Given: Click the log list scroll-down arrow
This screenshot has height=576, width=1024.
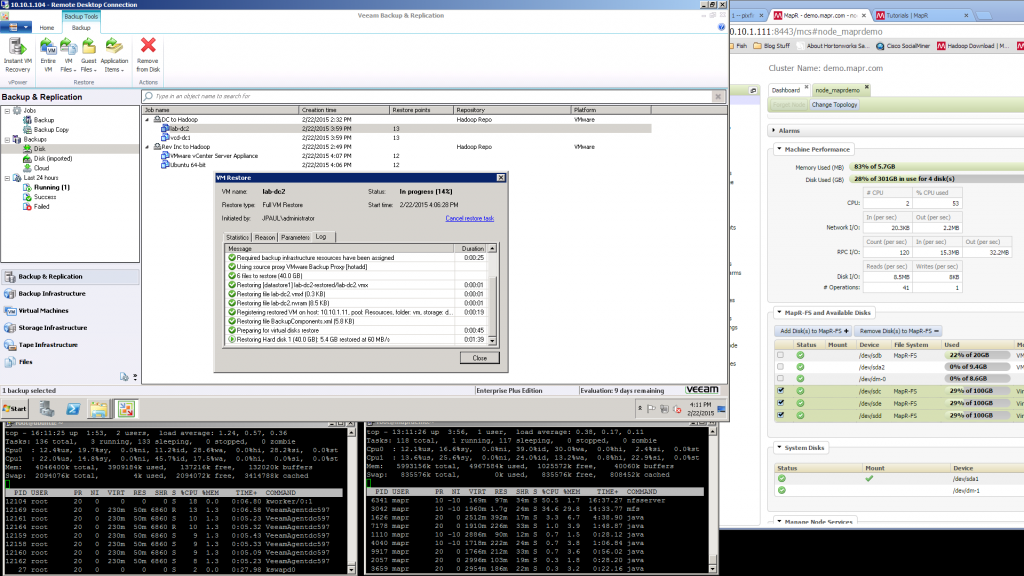Looking at the screenshot, I should click(490, 340).
